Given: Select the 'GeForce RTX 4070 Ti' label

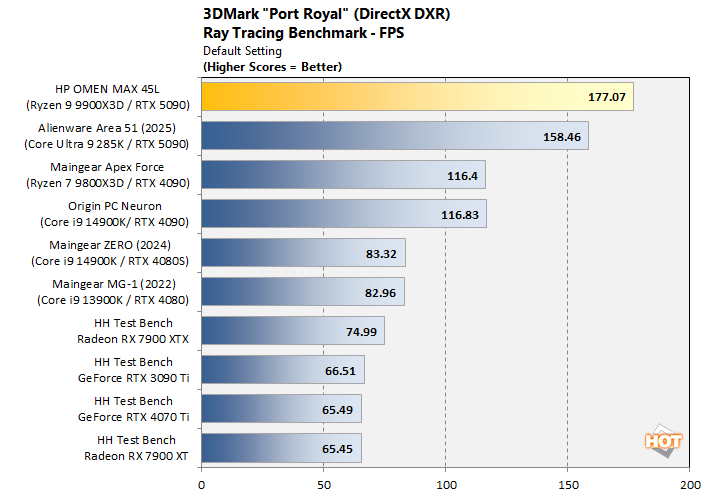Looking at the screenshot, I should point(134,417).
